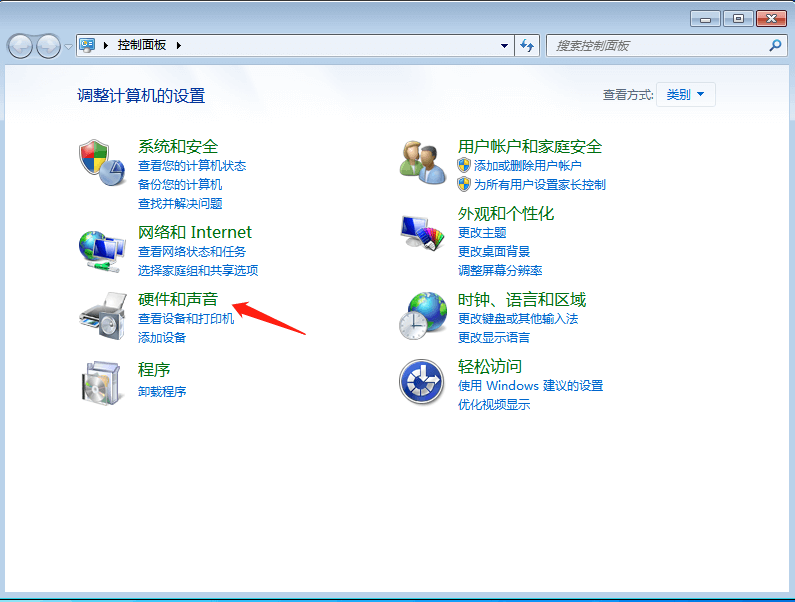Screen dimensions: 795x602
Task: Open the 网络和 Internet category
Action: (x=195, y=232)
